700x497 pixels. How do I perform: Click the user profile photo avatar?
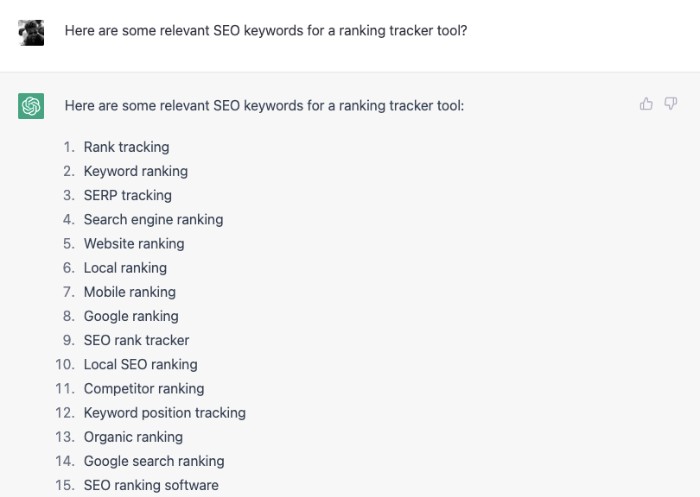click(31, 33)
